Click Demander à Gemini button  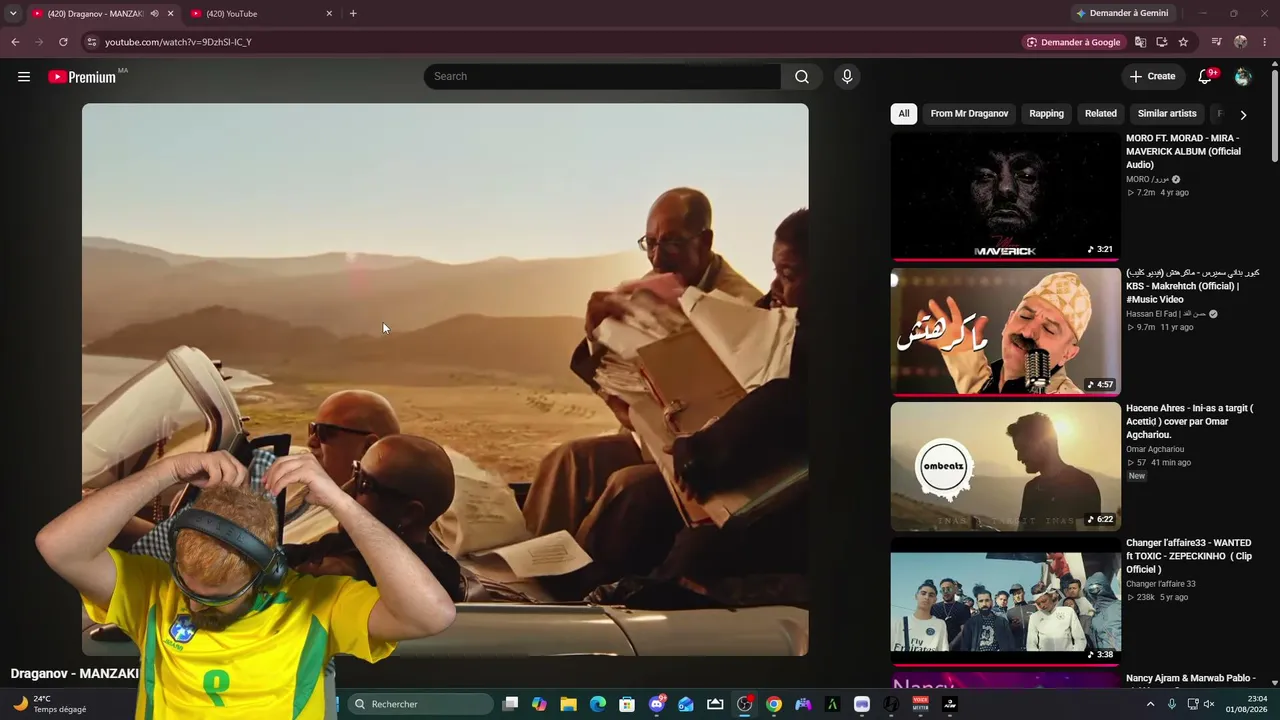pyautogui.click(x=1121, y=13)
